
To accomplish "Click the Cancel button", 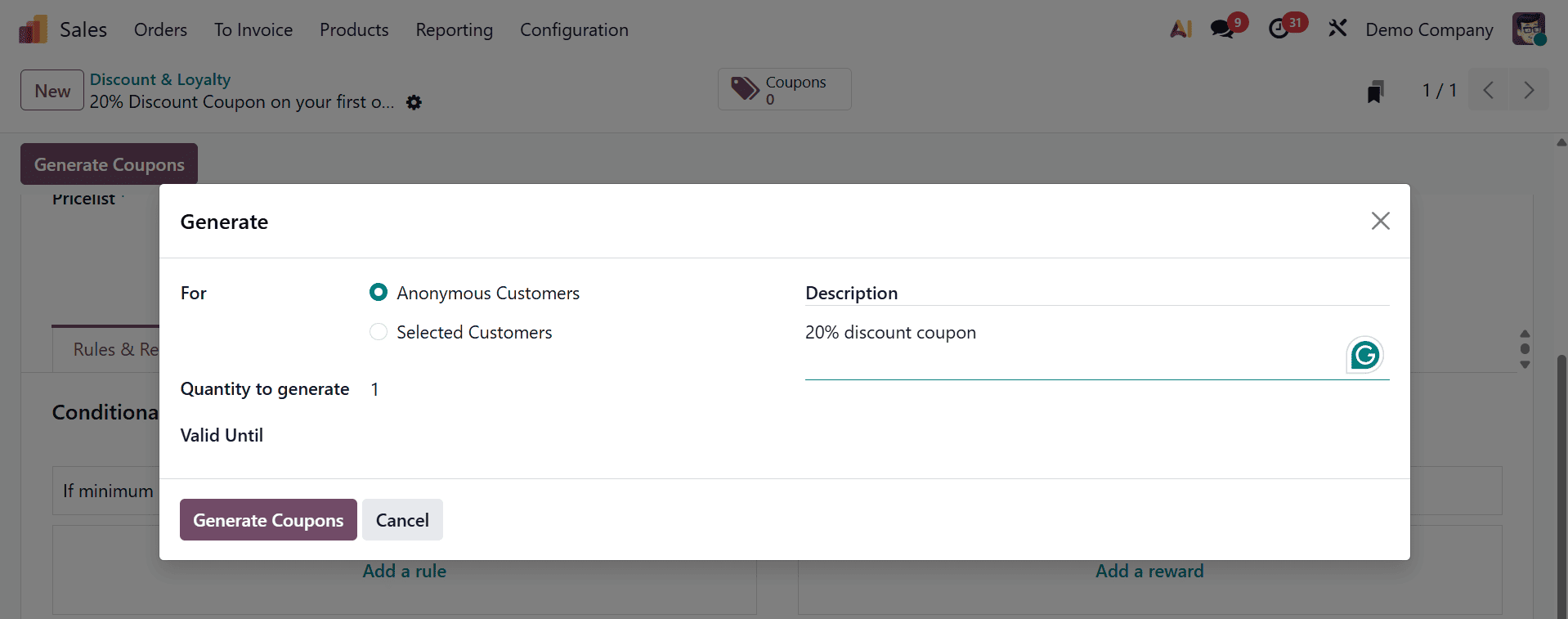I will pyautogui.click(x=402, y=520).
